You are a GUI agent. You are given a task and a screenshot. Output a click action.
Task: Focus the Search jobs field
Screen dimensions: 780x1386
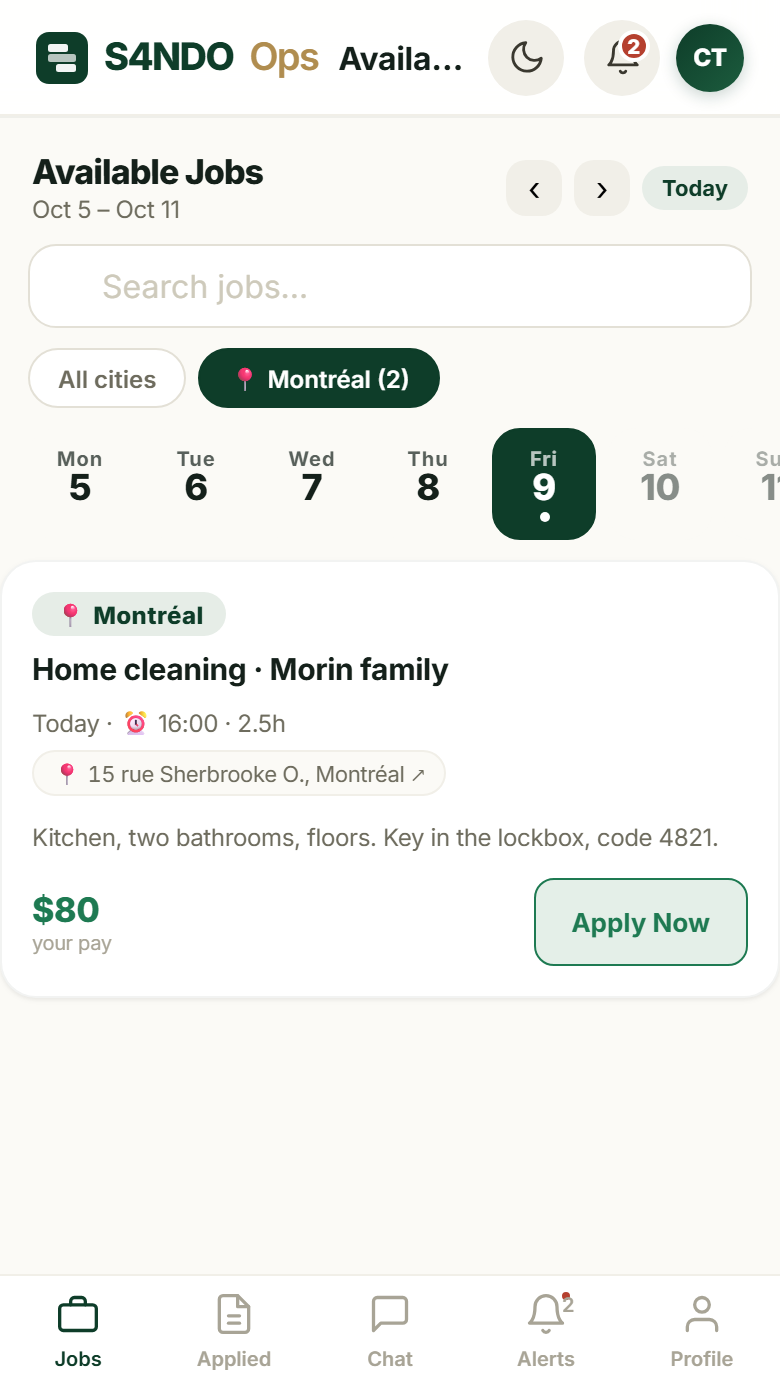pyautogui.click(x=390, y=286)
